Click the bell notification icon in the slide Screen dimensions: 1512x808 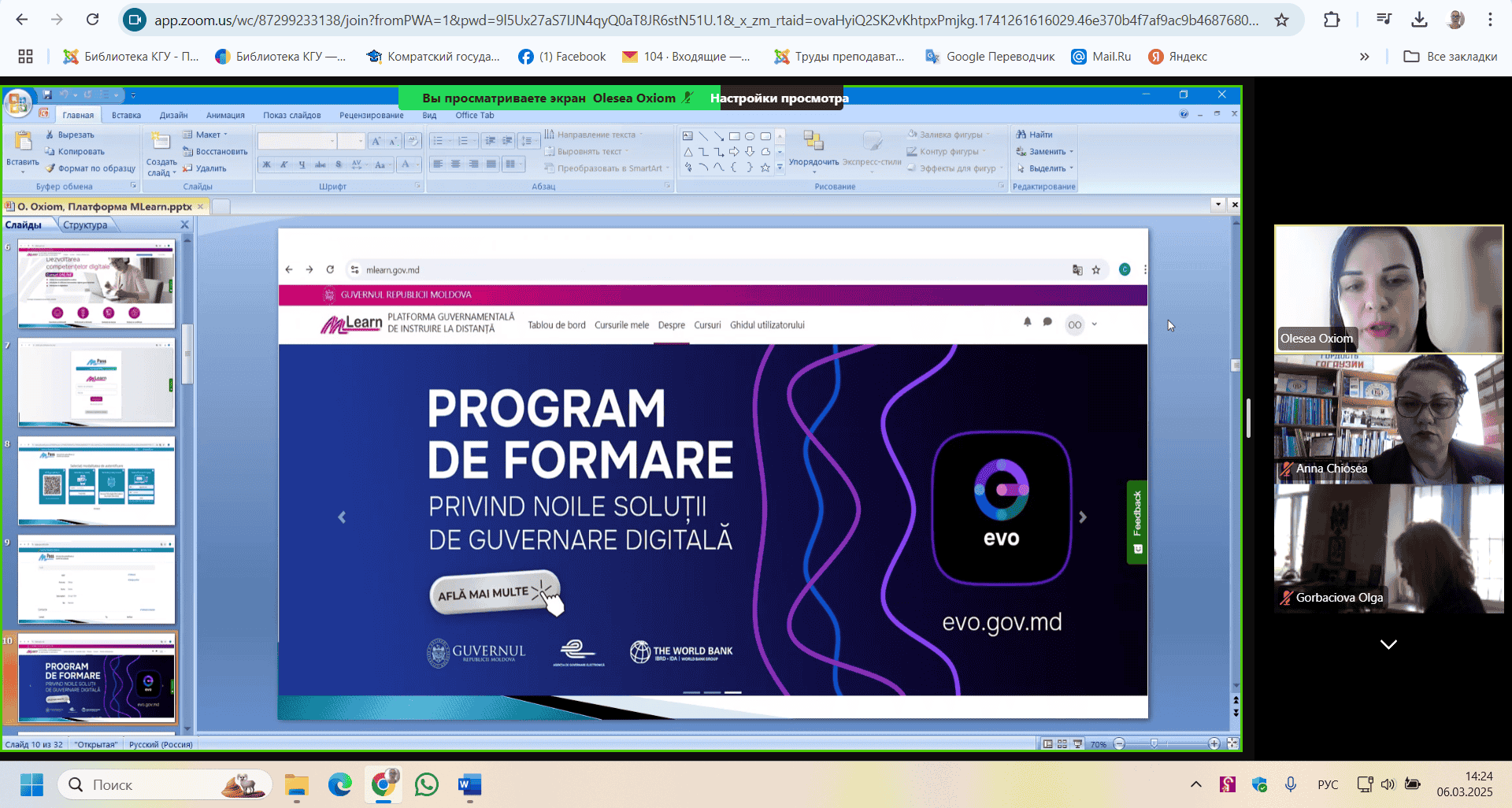pyautogui.click(x=1027, y=322)
